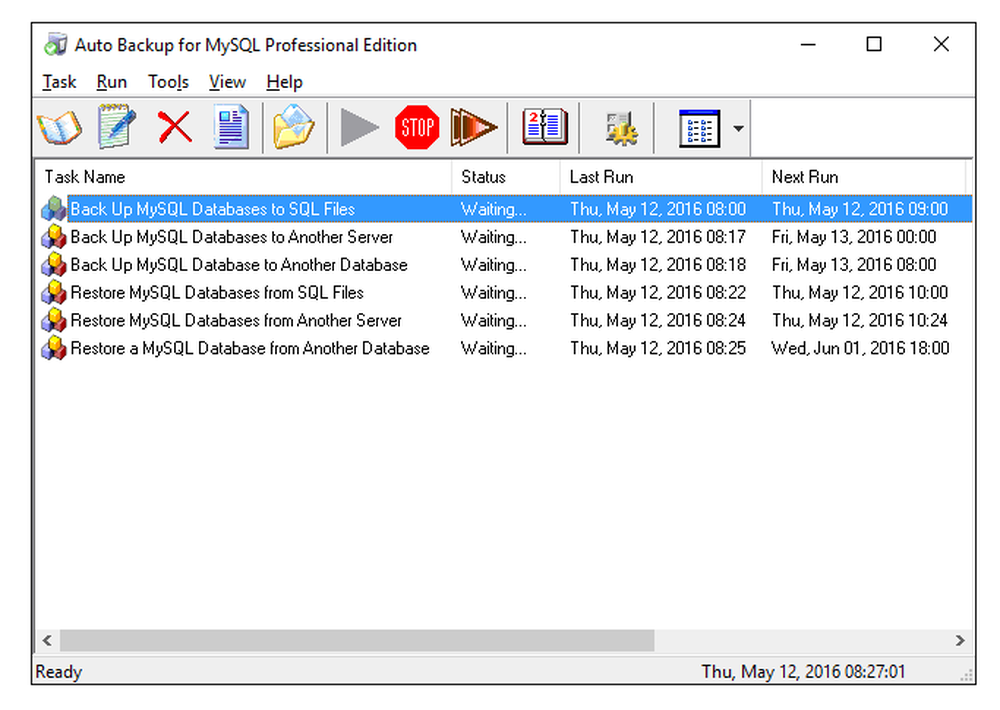Screen dimensions: 1000x710
Task: Select Back Up MySQL Databases to Another Server
Action: click(232, 237)
